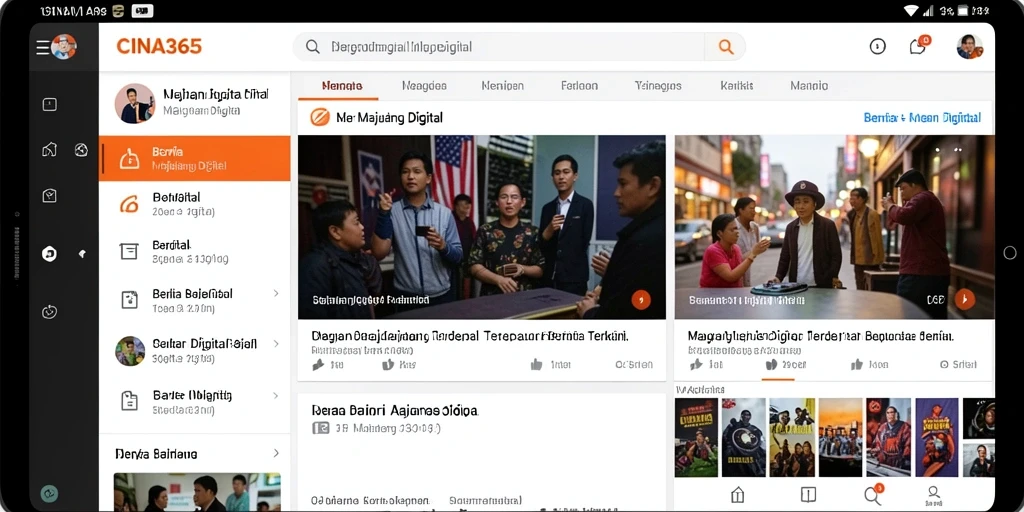The width and height of the screenshot is (1024, 512).
Task: Expand the Berlia Bajeíital chevron
Action: tap(276, 294)
